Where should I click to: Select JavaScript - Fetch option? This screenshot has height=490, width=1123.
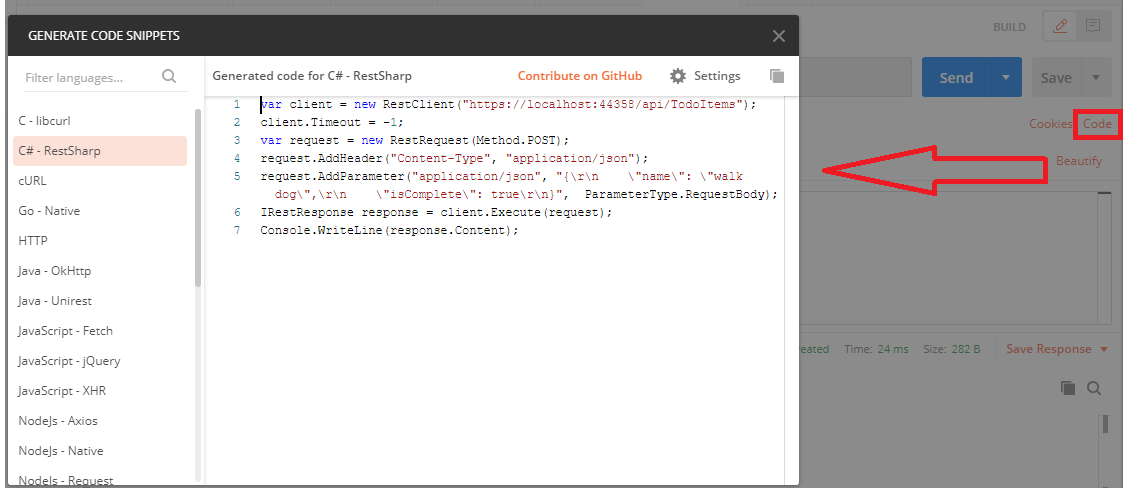[100, 331]
